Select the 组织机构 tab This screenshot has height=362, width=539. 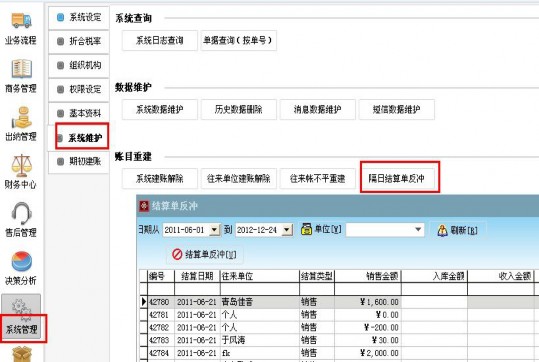tap(79, 65)
